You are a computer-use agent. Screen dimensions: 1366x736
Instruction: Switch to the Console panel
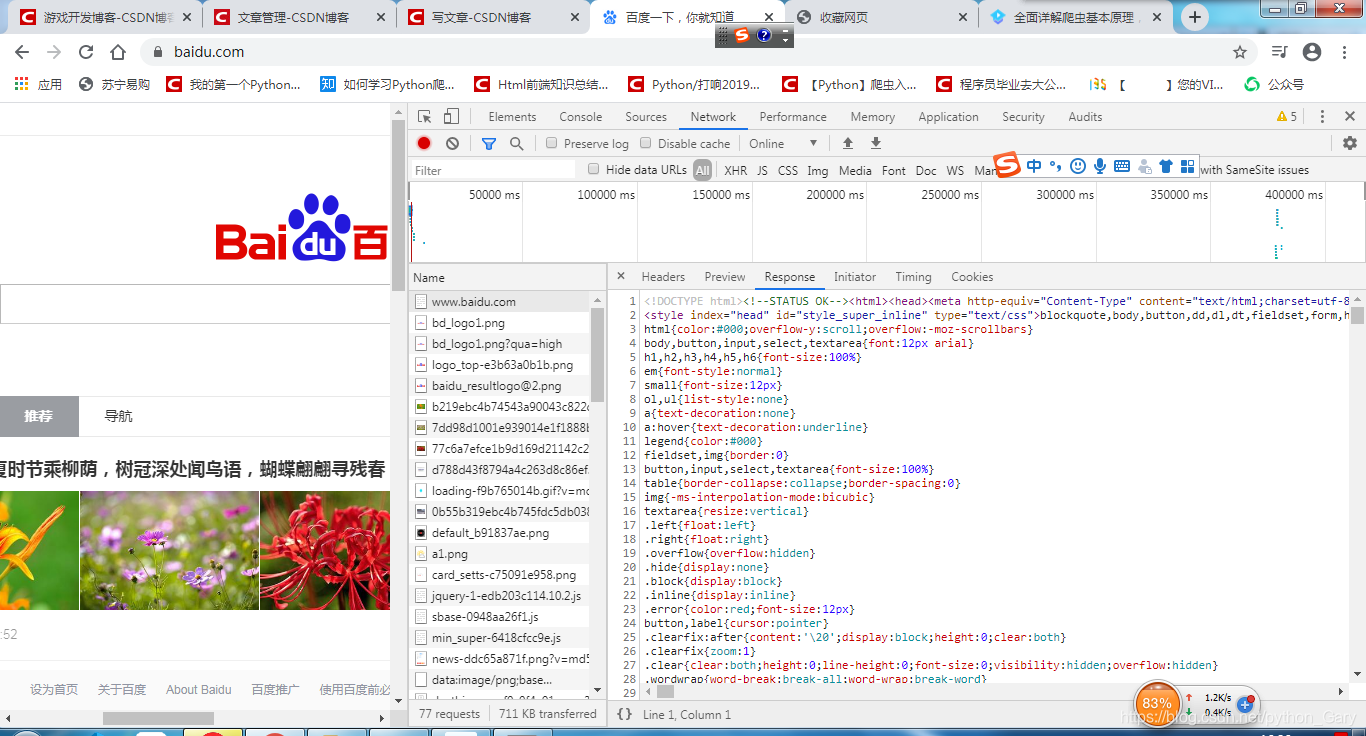(581, 117)
